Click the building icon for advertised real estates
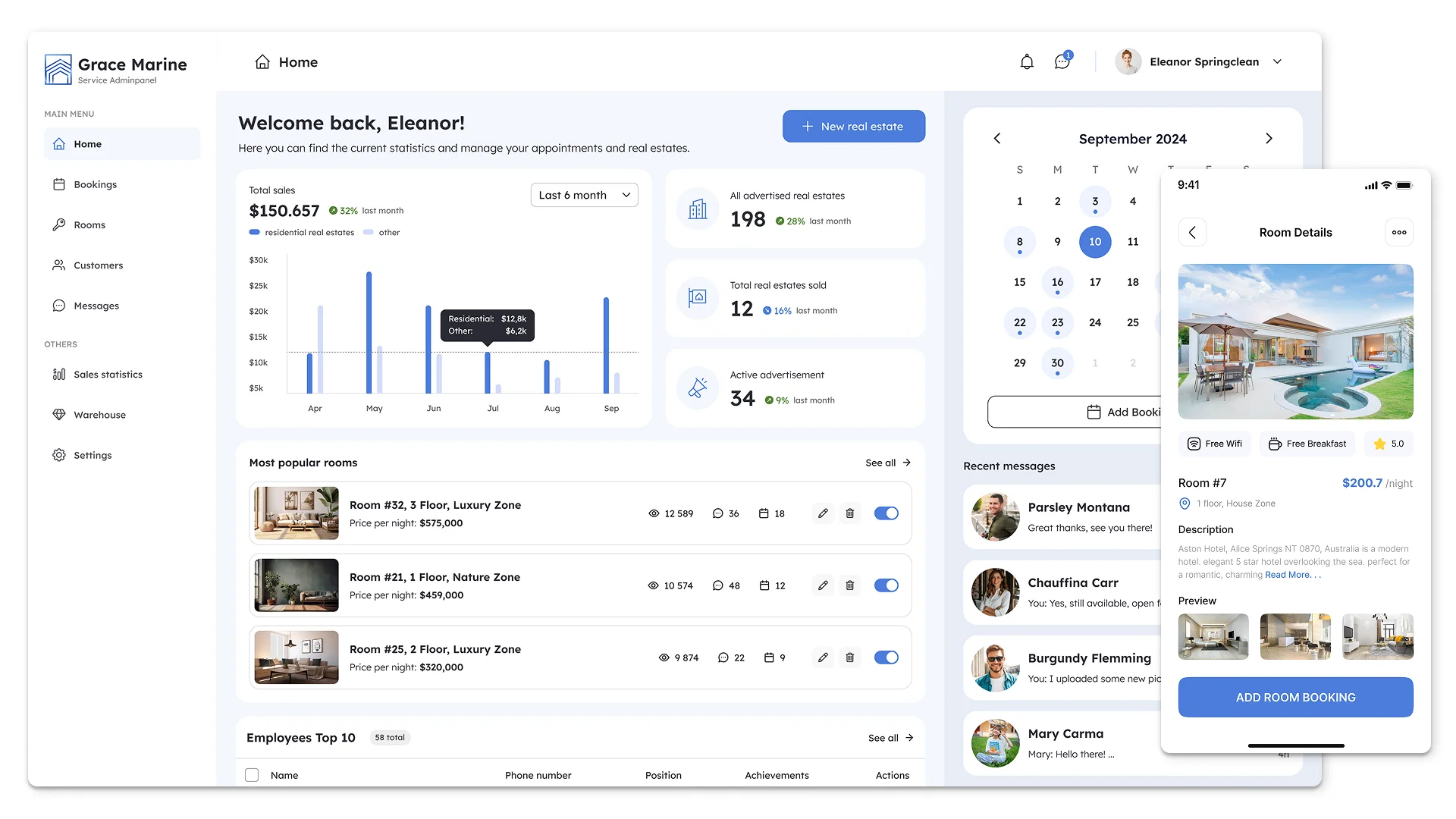Screen dimensions: 1456x819 pyautogui.click(x=698, y=209)
